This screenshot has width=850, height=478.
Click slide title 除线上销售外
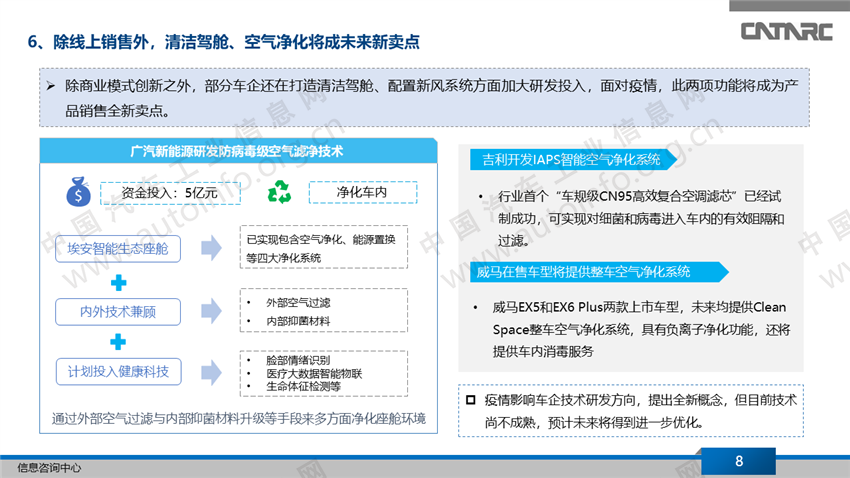tap(223, 42)
